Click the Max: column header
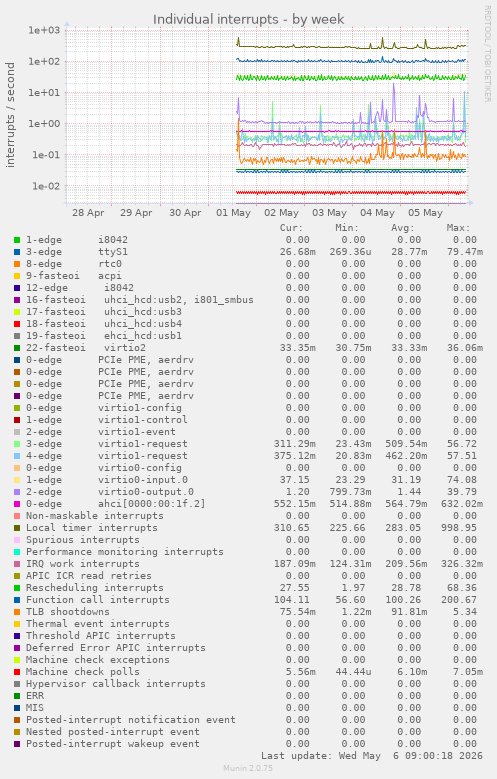This screenshot has width=497, height=779. 458,228
